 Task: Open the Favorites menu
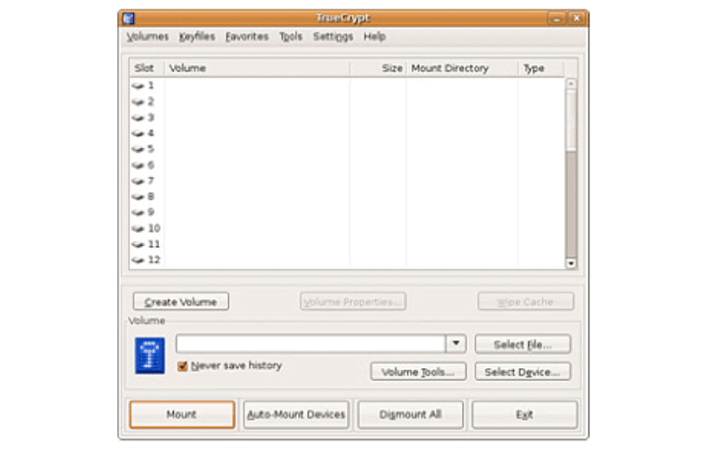point(247,37)
